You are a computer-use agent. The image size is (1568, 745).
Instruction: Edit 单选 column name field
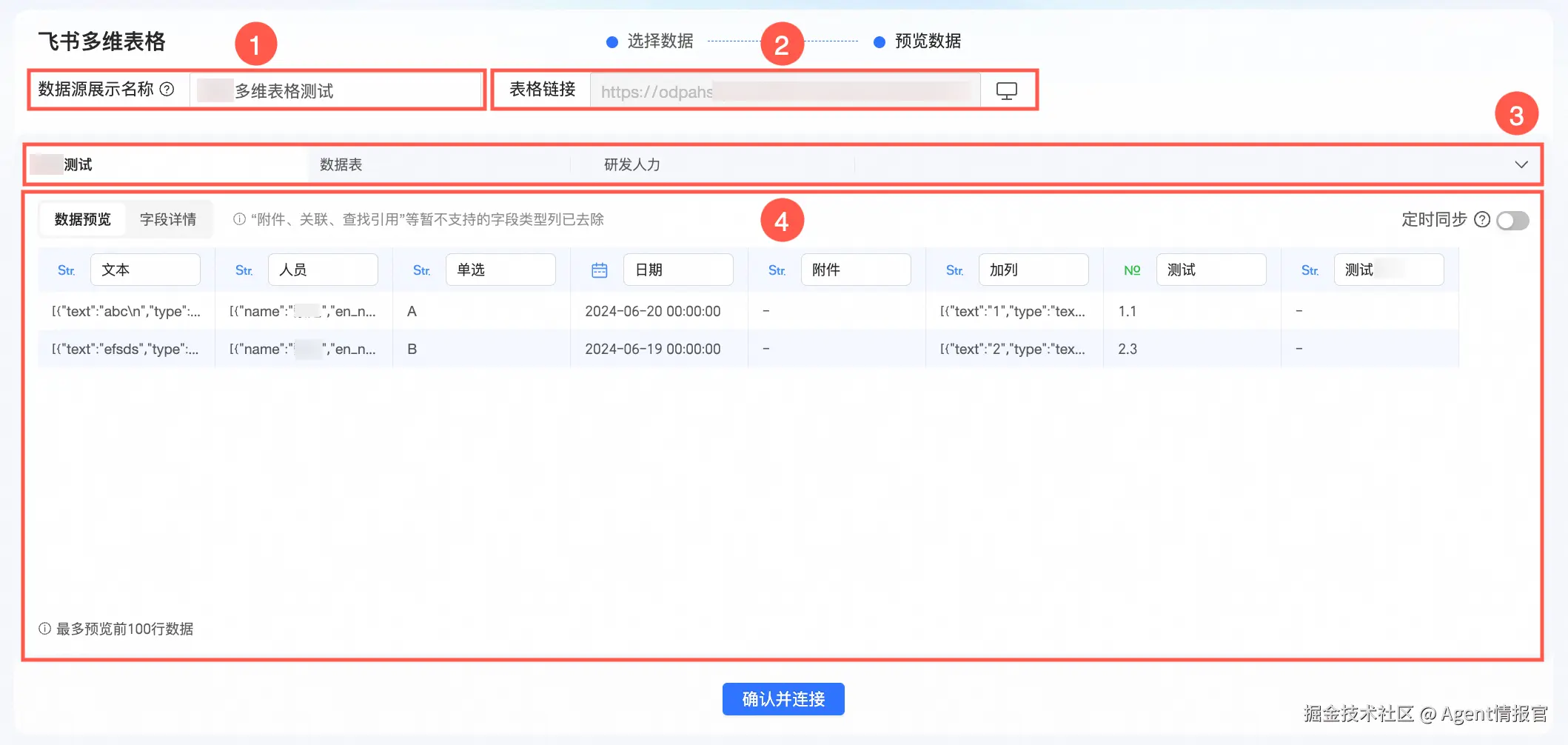pos(500,270)
